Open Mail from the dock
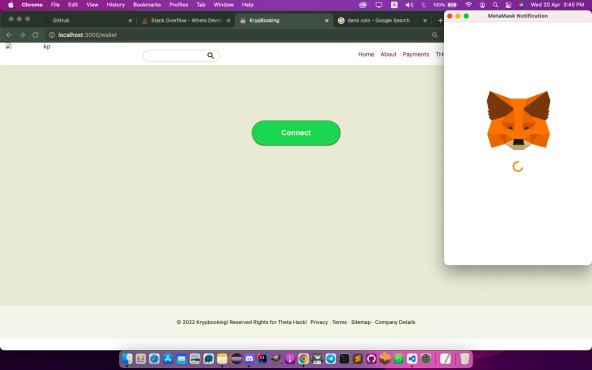Screen dimensions: 592x370 [x=182, y=358]
